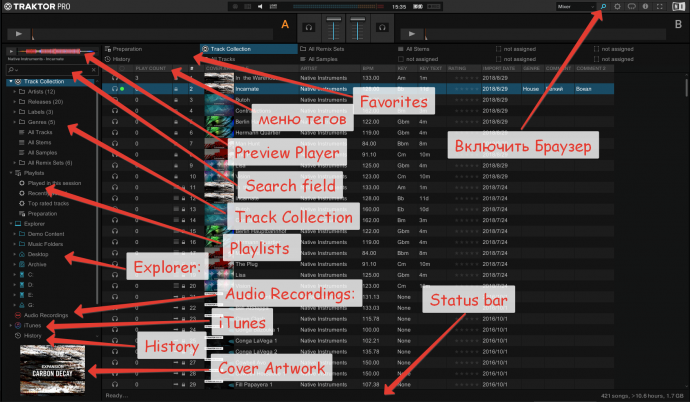Click the speaker audio icon in the header
This screenshot has width=690, height=402.
[x=260, y=7]
